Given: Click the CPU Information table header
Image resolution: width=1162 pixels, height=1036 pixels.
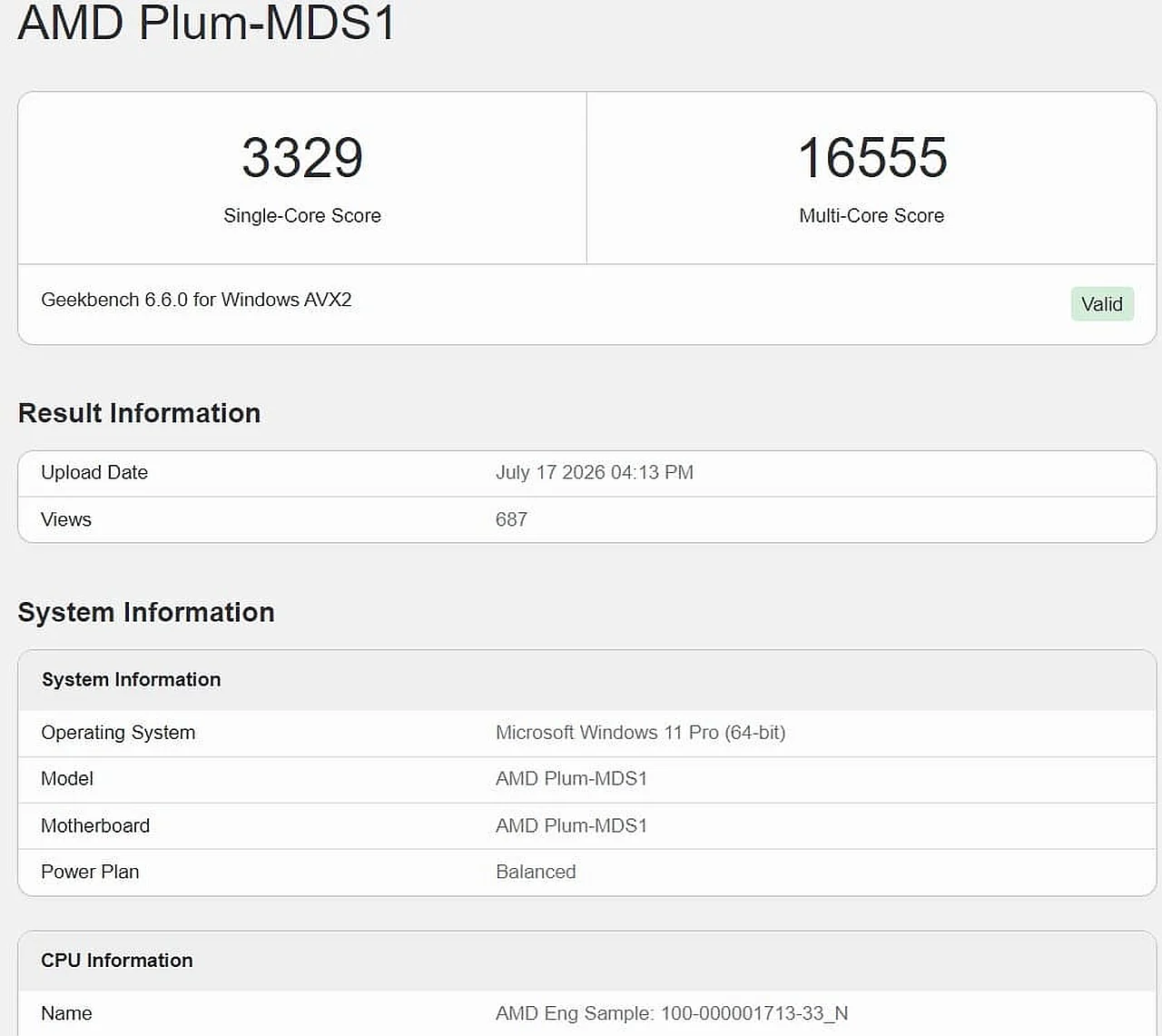Looking at the screenshot, I should (x=117, y=961).
